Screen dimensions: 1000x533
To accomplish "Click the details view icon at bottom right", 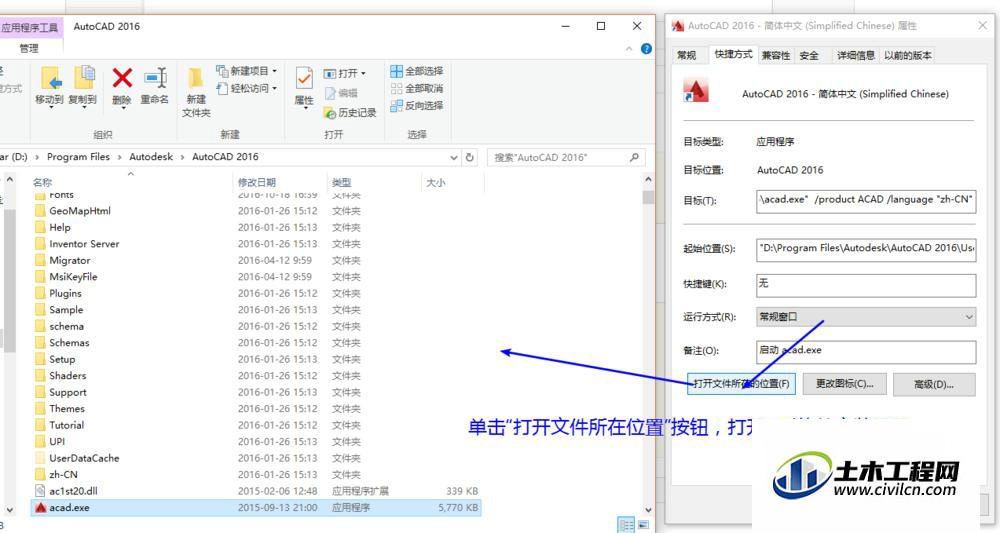I will 626,525.
